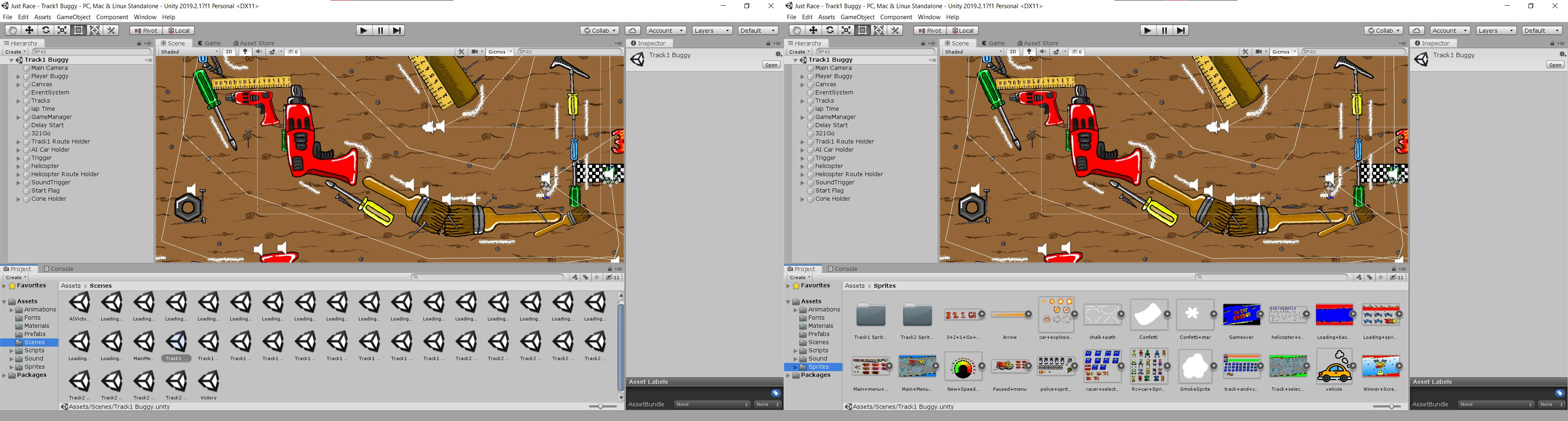Open the Shaded draw mode dropdown
1568x421 pixels.
pyautogui.click(x=186, y=52)
